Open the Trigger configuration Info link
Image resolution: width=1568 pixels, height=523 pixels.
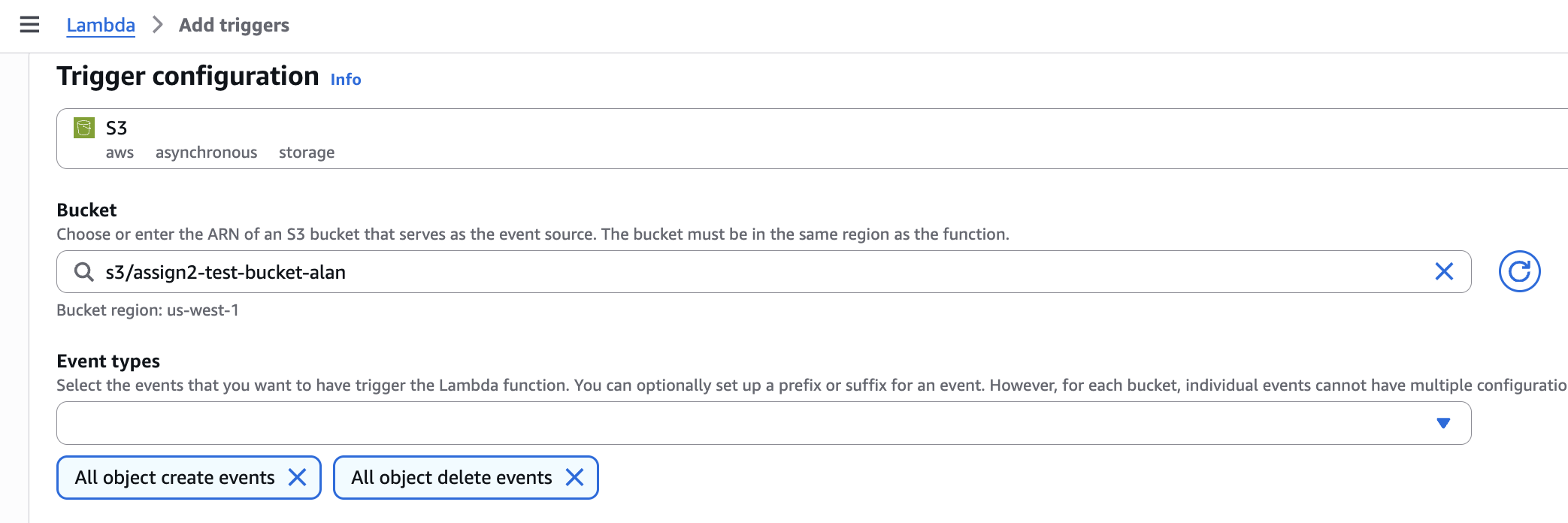346,80
